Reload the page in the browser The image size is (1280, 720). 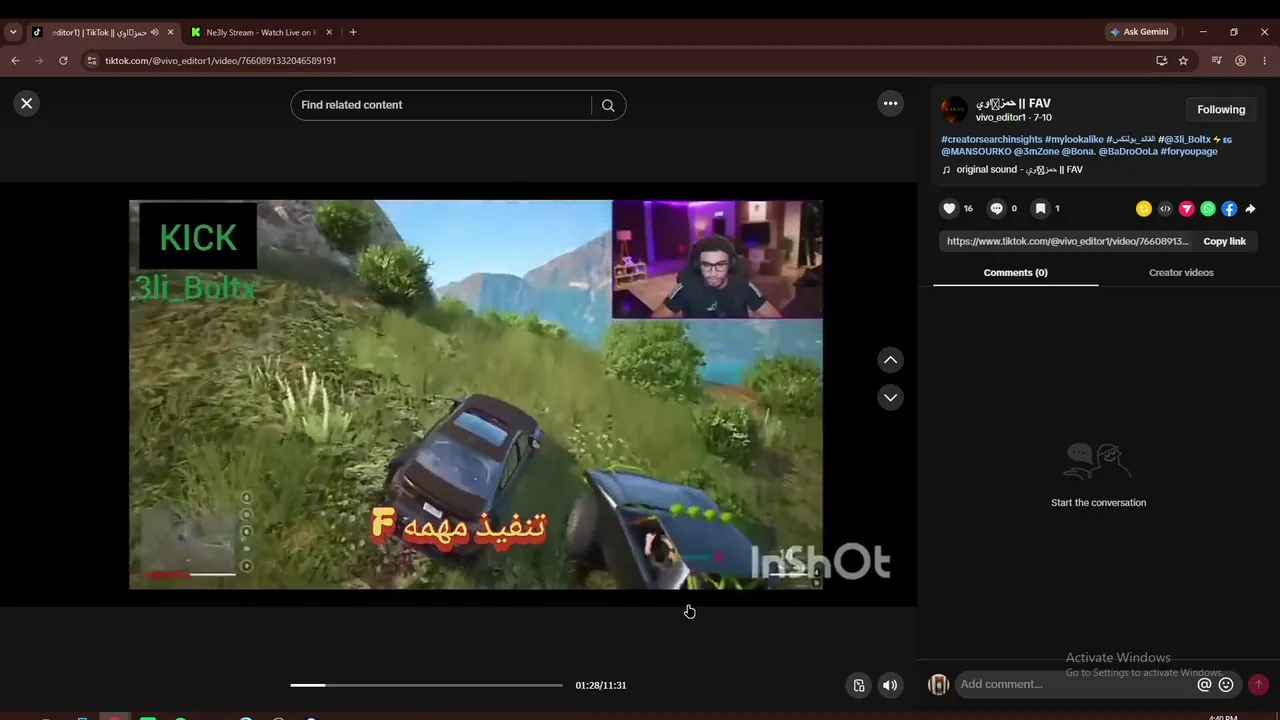63,61
